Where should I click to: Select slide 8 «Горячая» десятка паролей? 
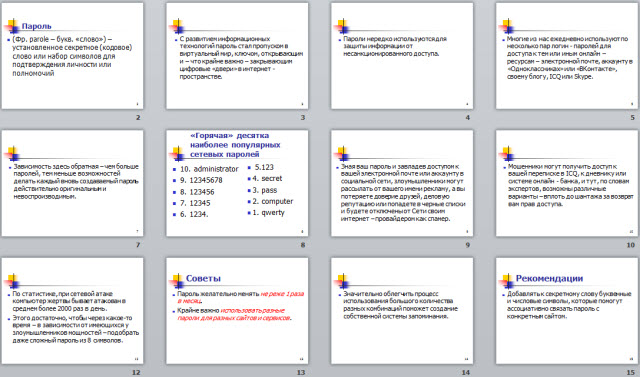pos(237,183)
